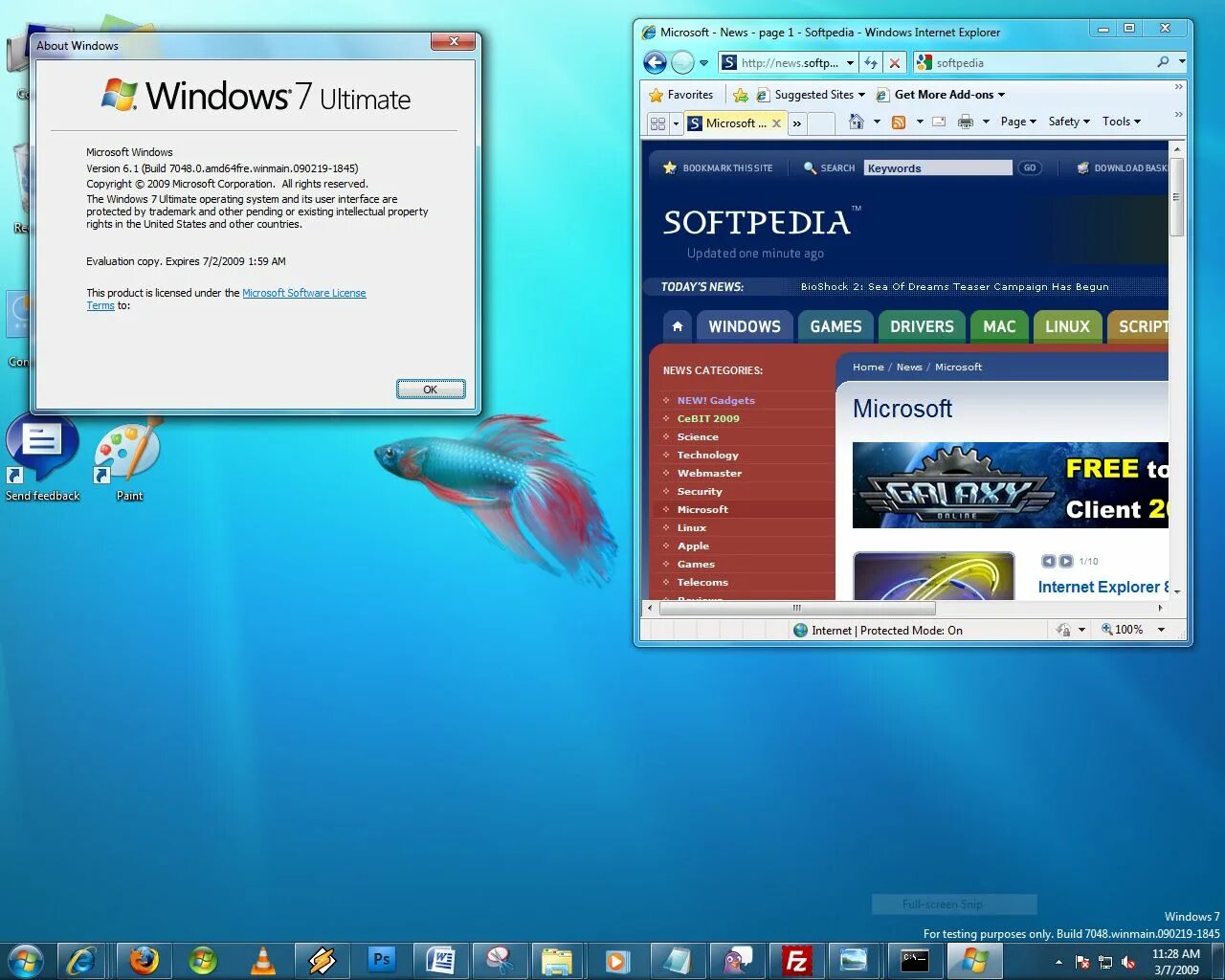The height and width of the screenshot is (980, 1225).
Task: Go back using the IE back arrow
Action: (655, 63)
